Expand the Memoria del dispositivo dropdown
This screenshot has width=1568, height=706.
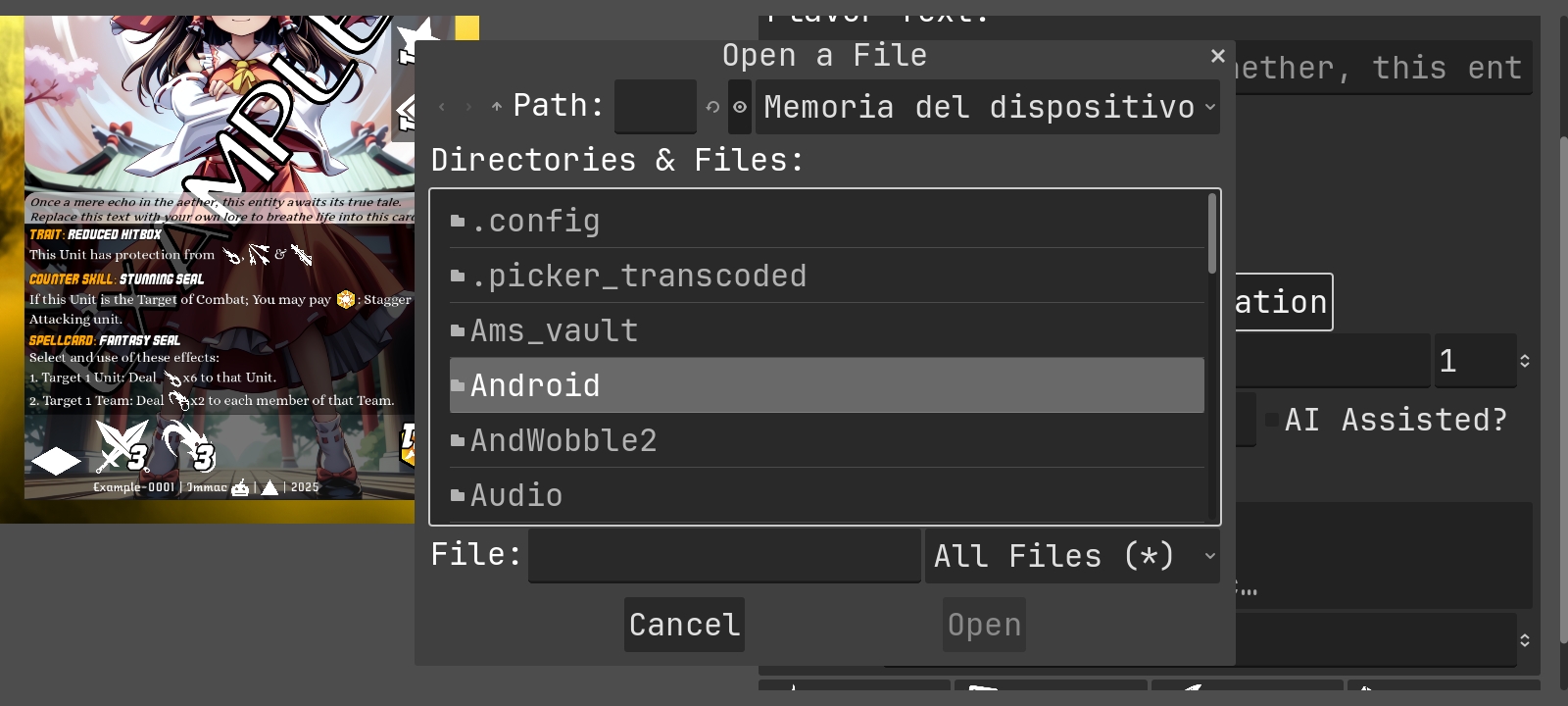[988, 107]
